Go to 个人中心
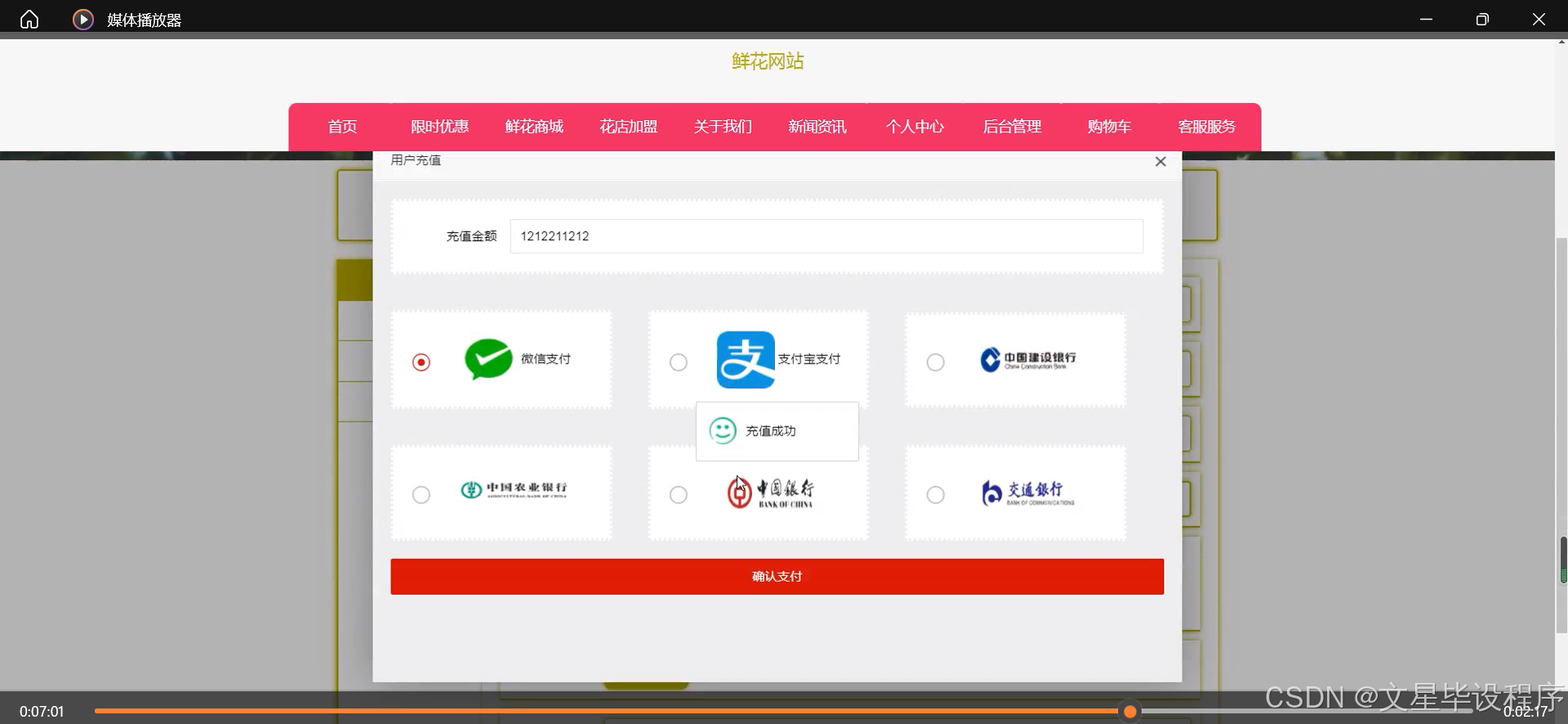Image resolution: width=1568 pixels, height=724 pixels. [915, 127]
